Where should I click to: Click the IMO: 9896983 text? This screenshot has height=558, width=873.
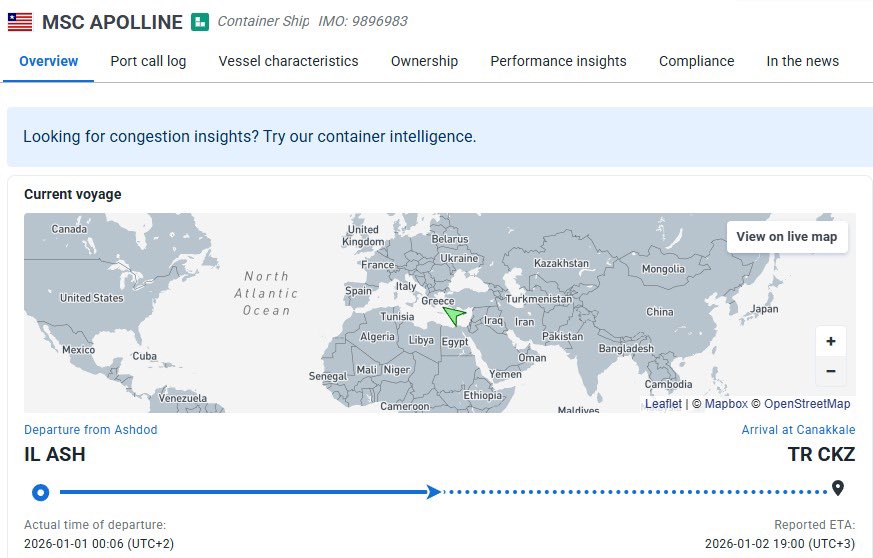[x=363, y=21]
